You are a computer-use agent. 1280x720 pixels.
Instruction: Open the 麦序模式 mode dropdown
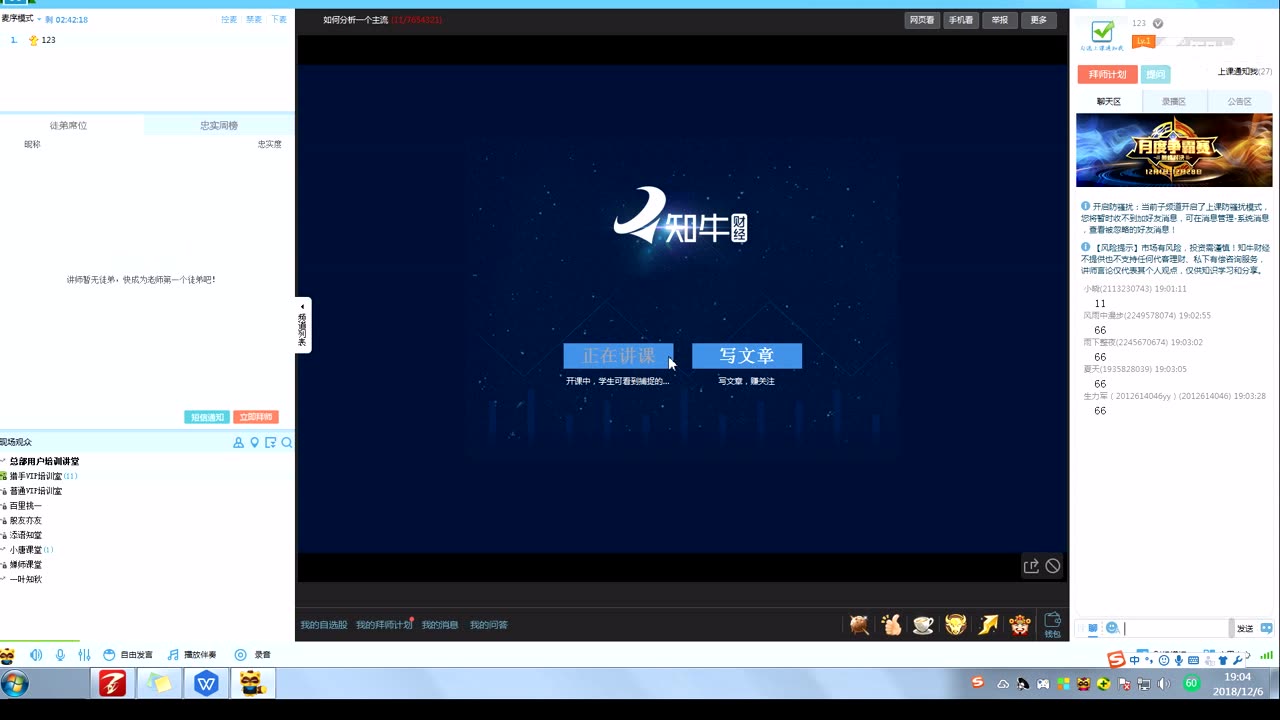click(x=21, y=19)
